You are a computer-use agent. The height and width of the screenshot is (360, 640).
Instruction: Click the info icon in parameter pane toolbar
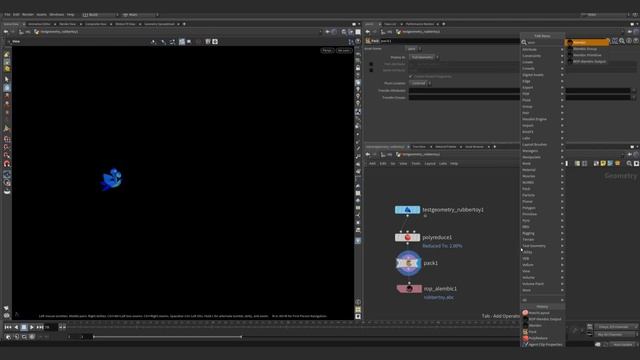click(629, 41)
